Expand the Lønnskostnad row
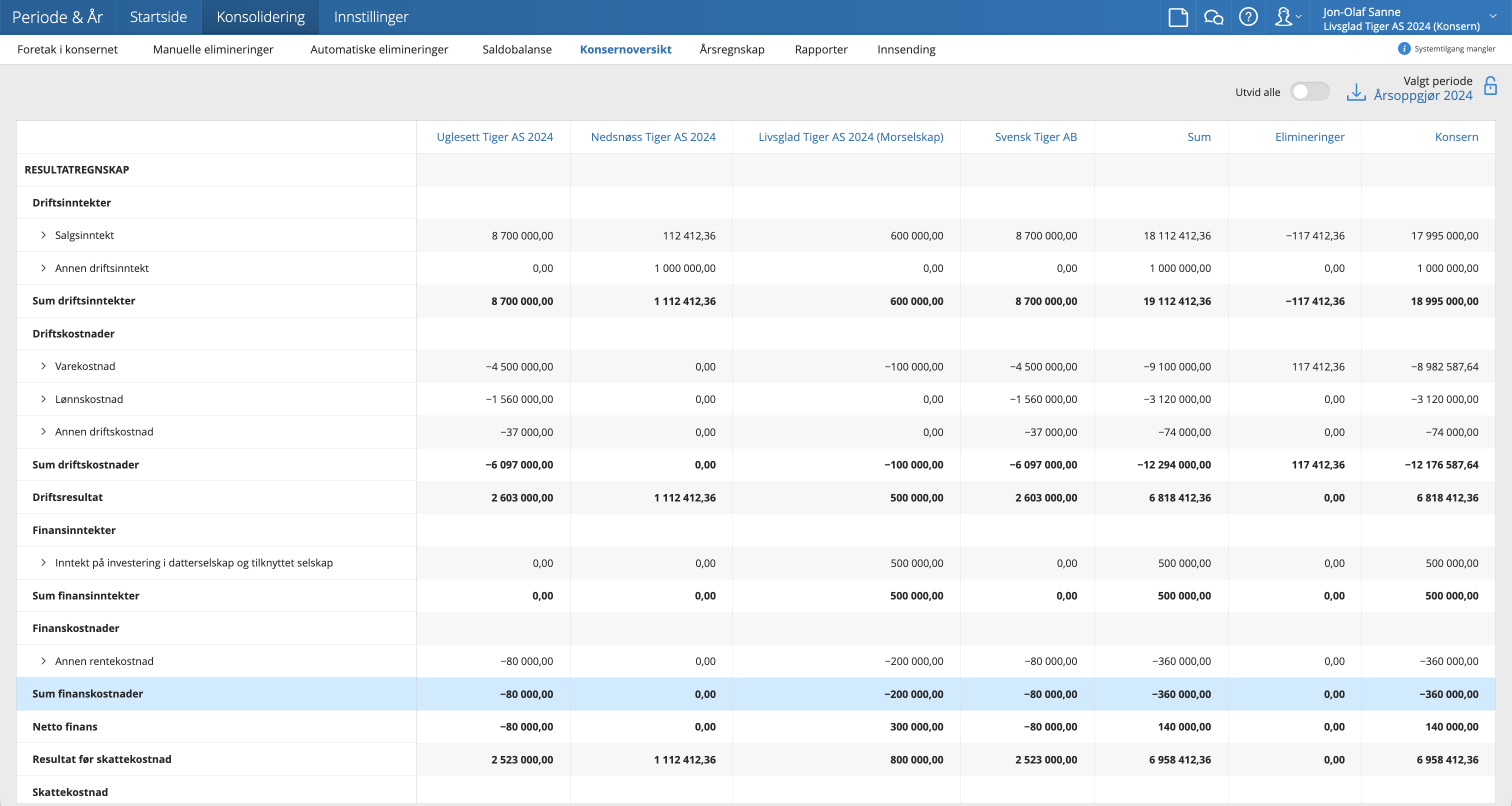Viewport: 1512px width, 806px height. tap(43, 399)
